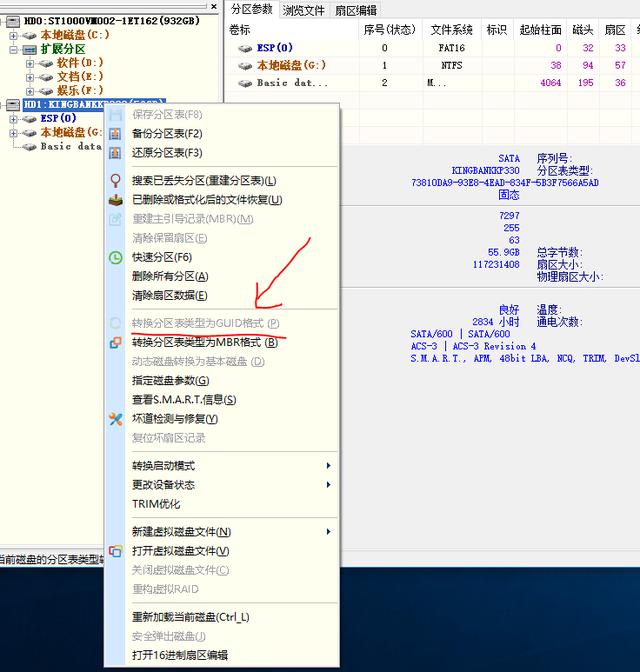
Task: Click the 4064 starting cylinder value
Action: [x=551, y=83]
